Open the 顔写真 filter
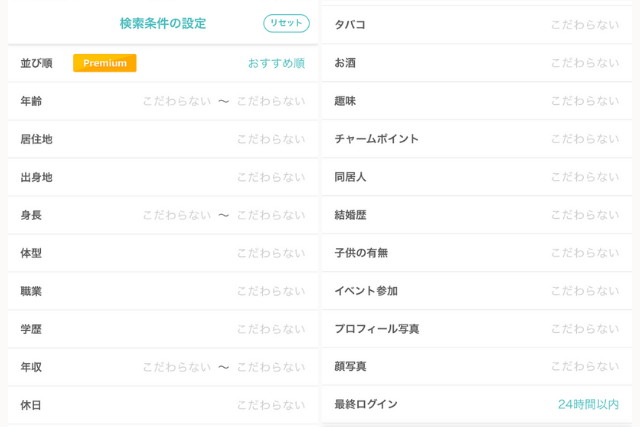 [476, 367]
